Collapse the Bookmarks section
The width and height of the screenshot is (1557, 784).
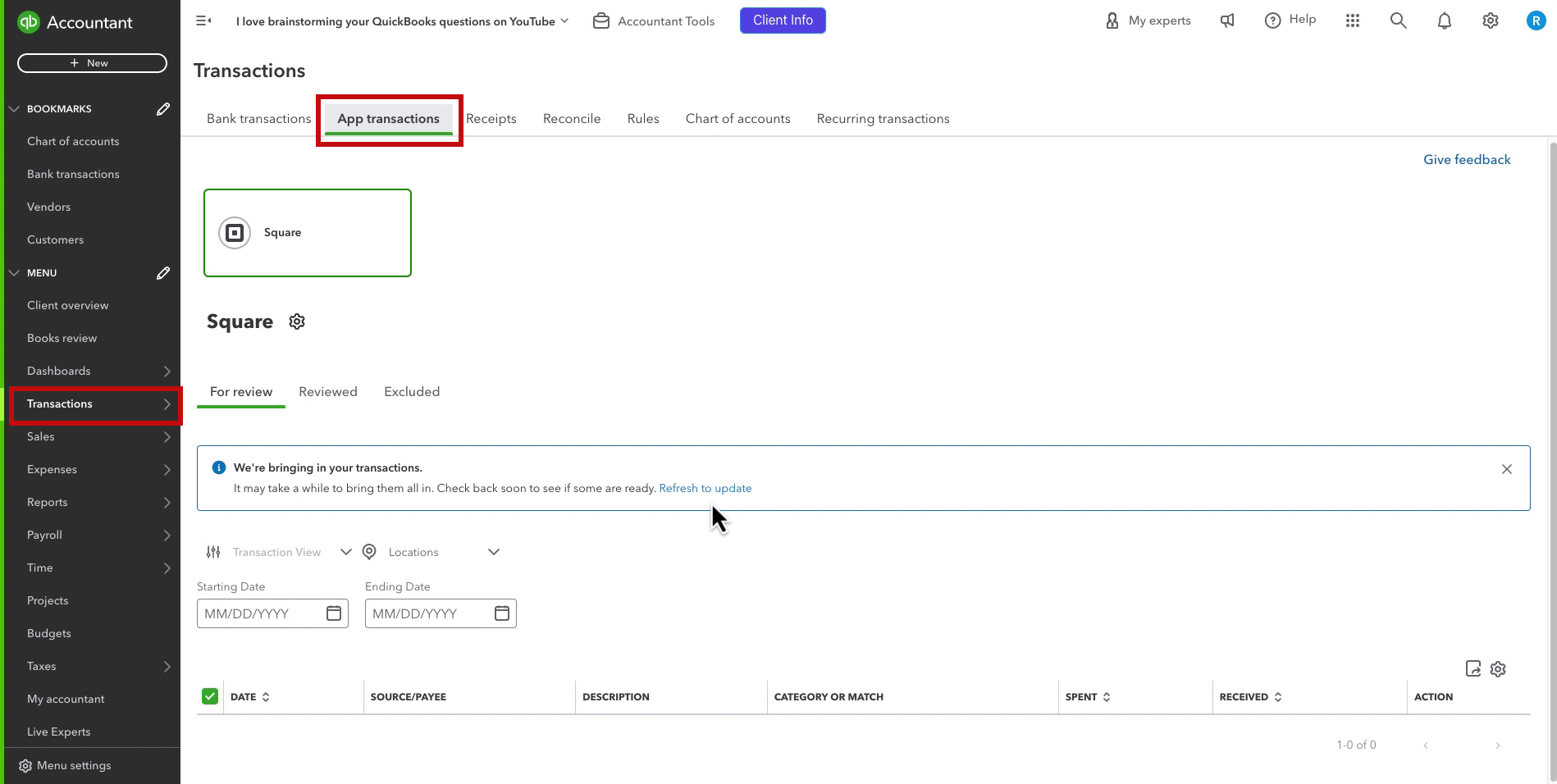[14, 109]
